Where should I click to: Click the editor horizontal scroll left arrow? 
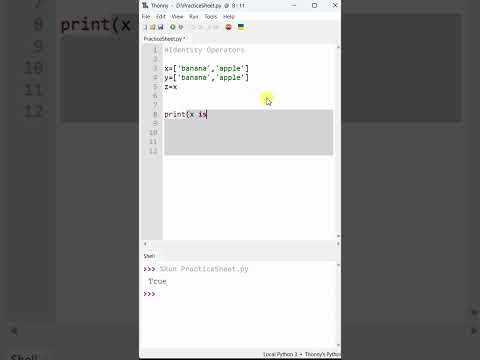[145, 244]
